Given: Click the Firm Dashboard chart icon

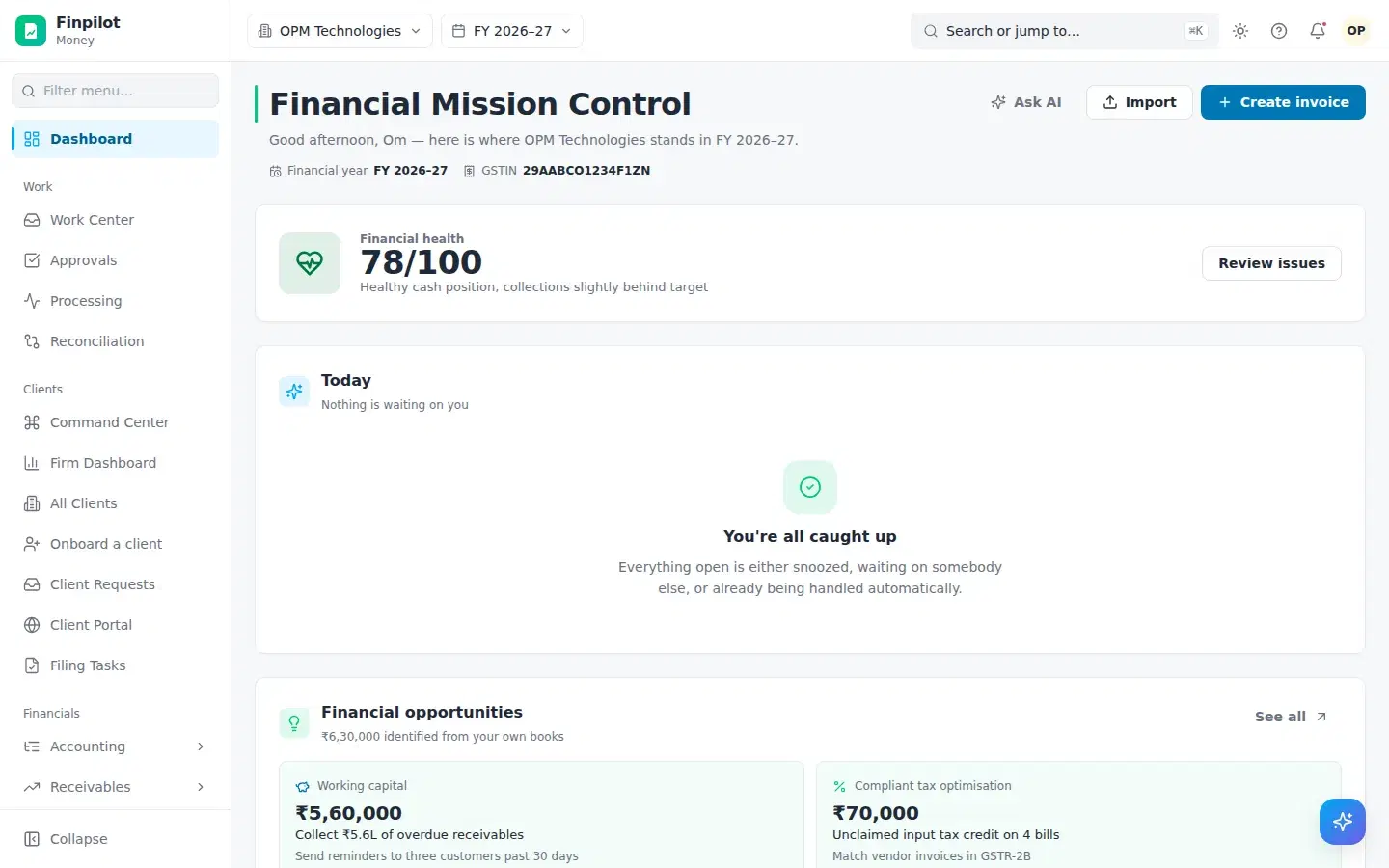Looking at the screenshot, I should point(32,463).
